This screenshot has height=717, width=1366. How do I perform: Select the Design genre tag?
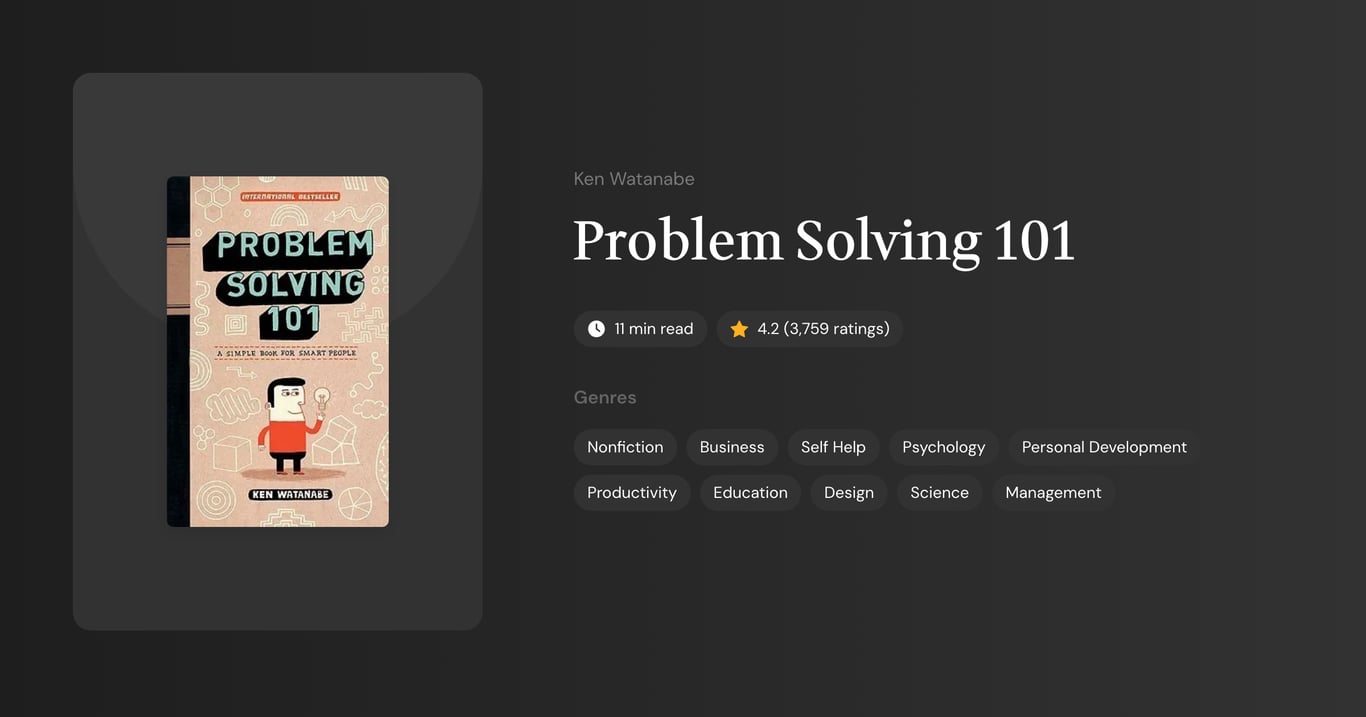pyautogui.click(x=849, y=492)
